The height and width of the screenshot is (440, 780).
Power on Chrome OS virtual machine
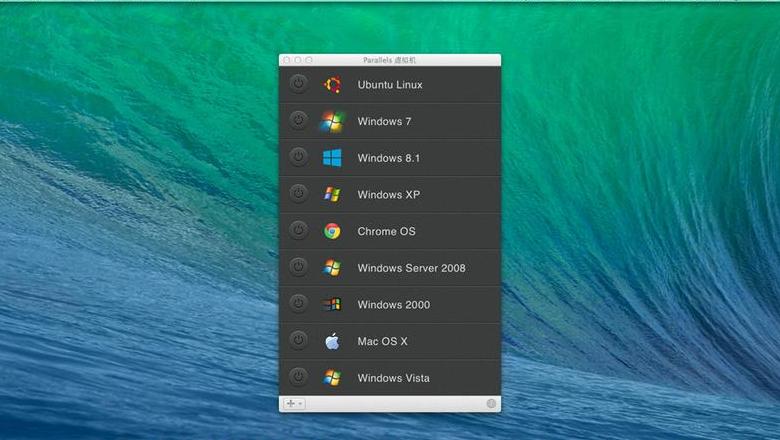[x=298, y=230]
